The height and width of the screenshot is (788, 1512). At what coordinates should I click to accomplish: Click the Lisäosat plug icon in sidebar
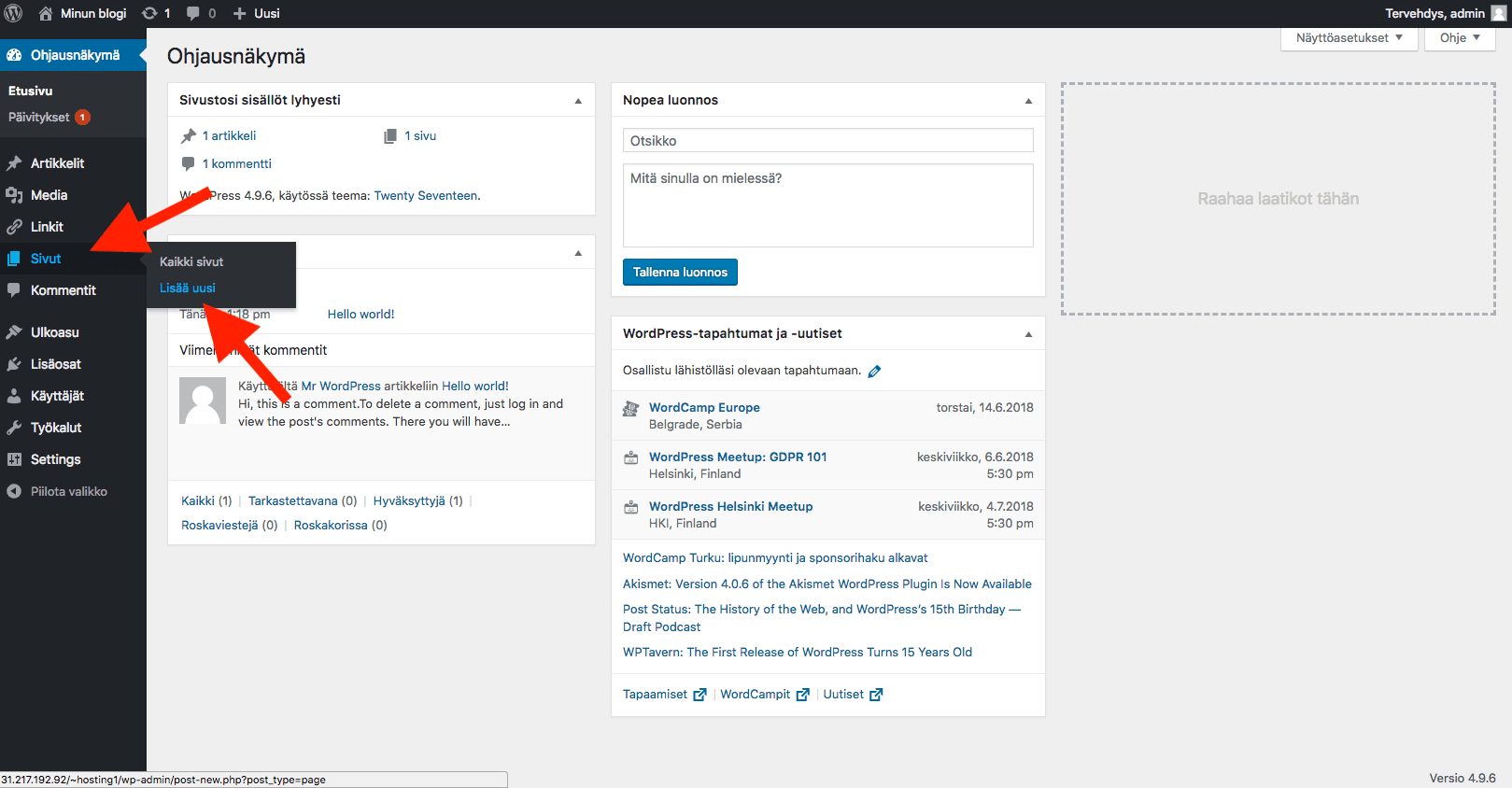click(14, 364)
